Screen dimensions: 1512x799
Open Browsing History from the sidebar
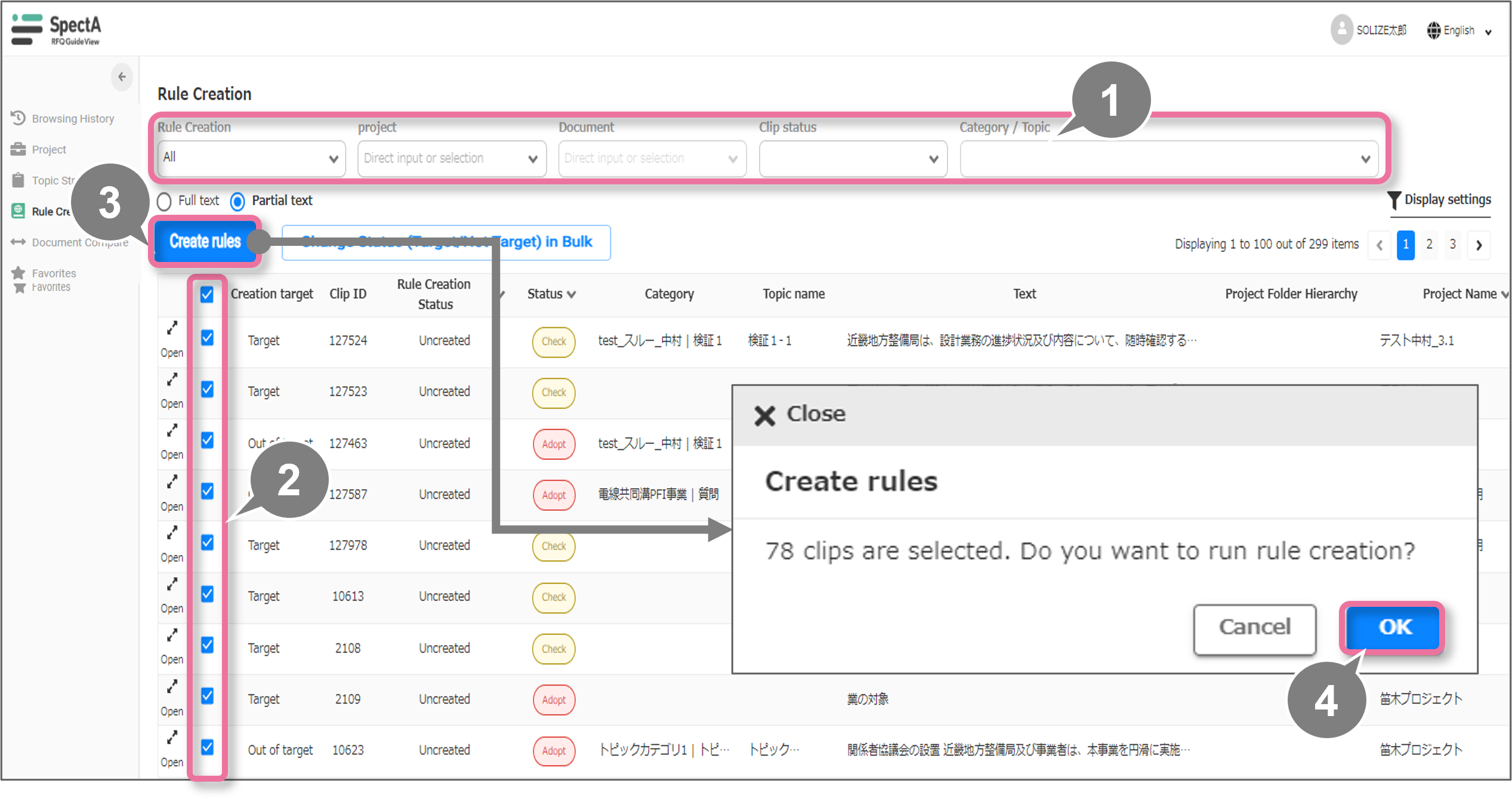point(72,119)
